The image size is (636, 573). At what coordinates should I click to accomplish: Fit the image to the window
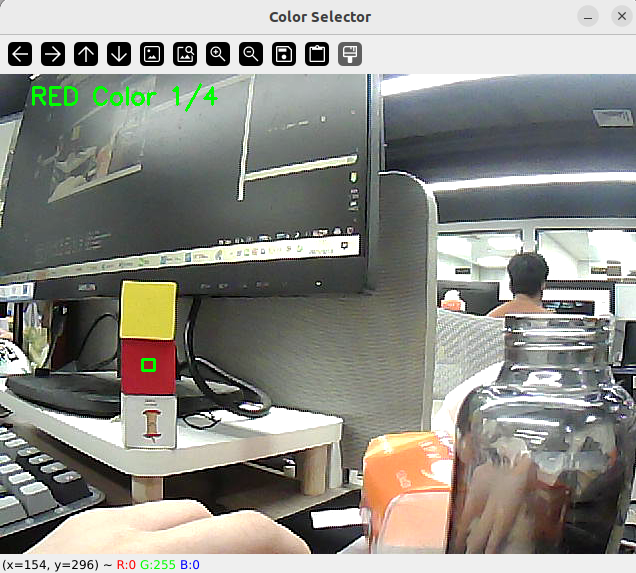185,54
